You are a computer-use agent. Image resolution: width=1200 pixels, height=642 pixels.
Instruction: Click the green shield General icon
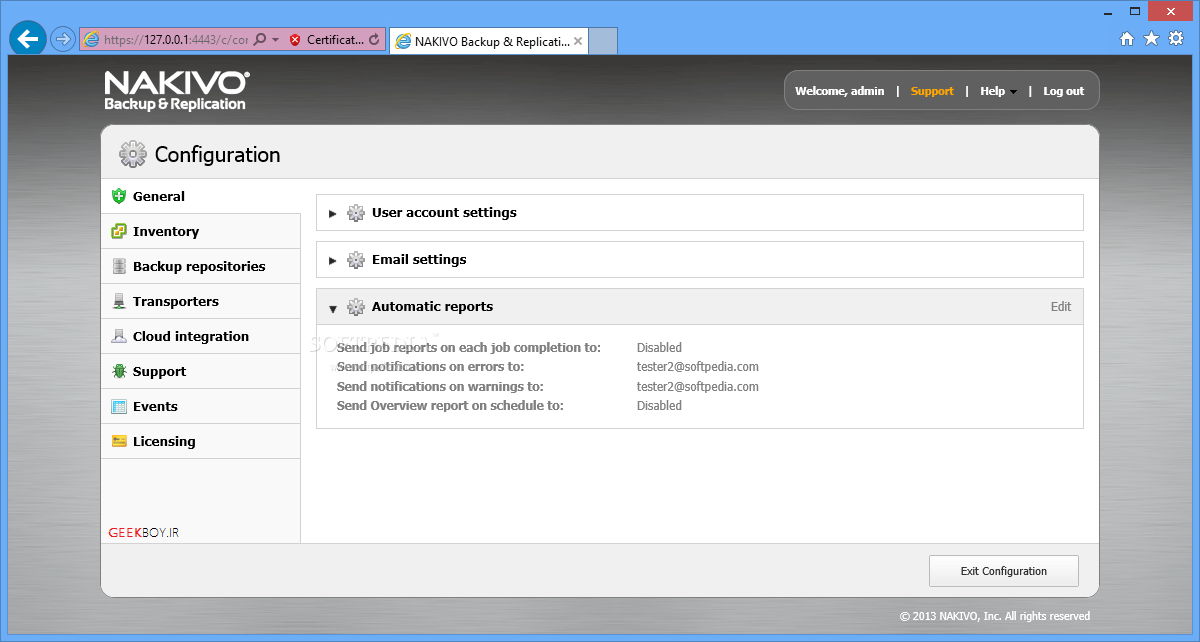[119, 196]
